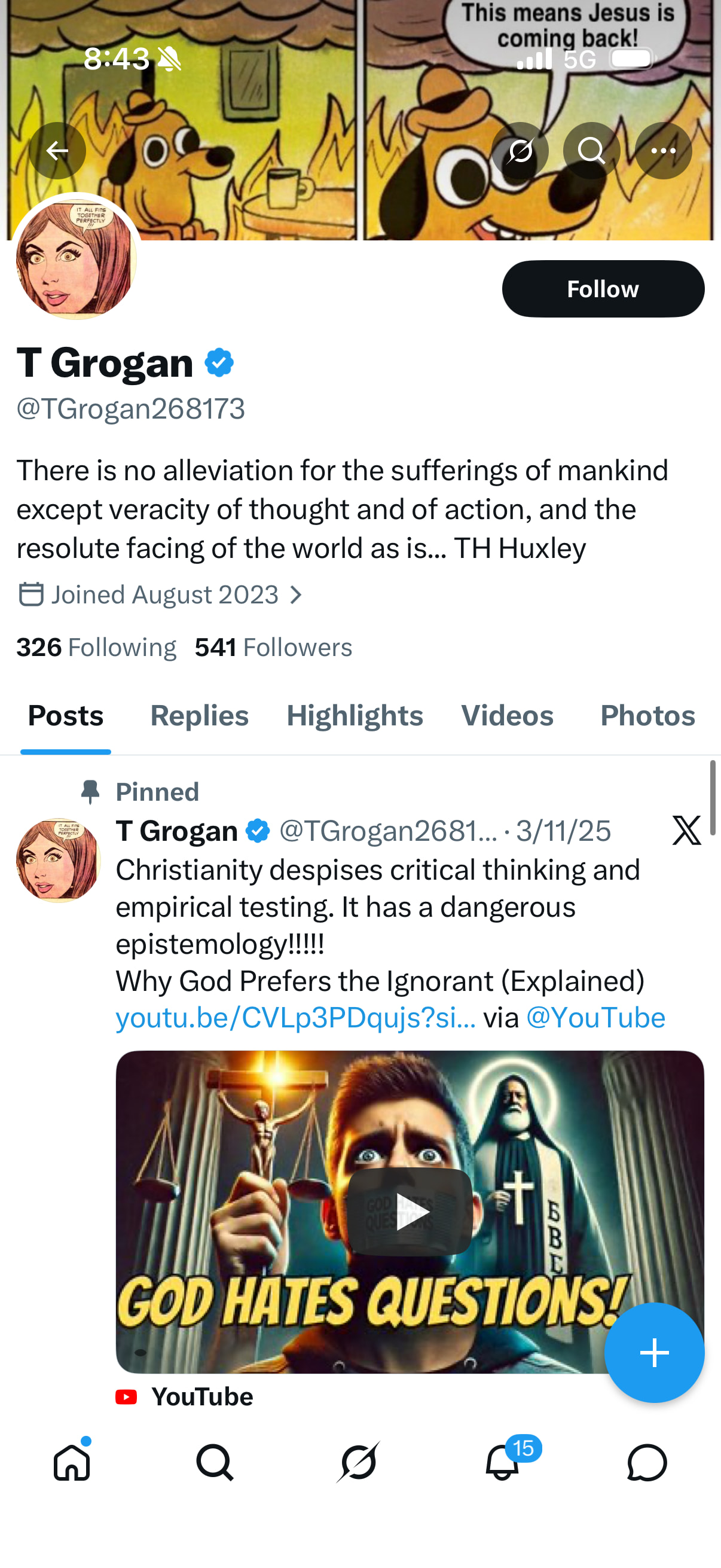Open Grok icon in profile header
Image resolution: width=721 pixels, height=1568 pixels.
pos(520,150)
